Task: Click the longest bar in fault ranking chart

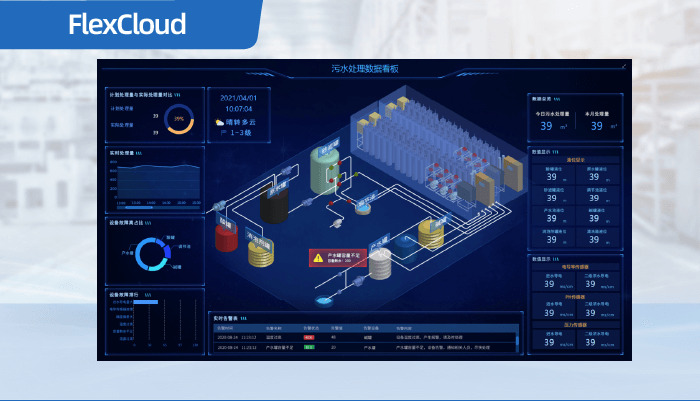Action: coord(146,303)
